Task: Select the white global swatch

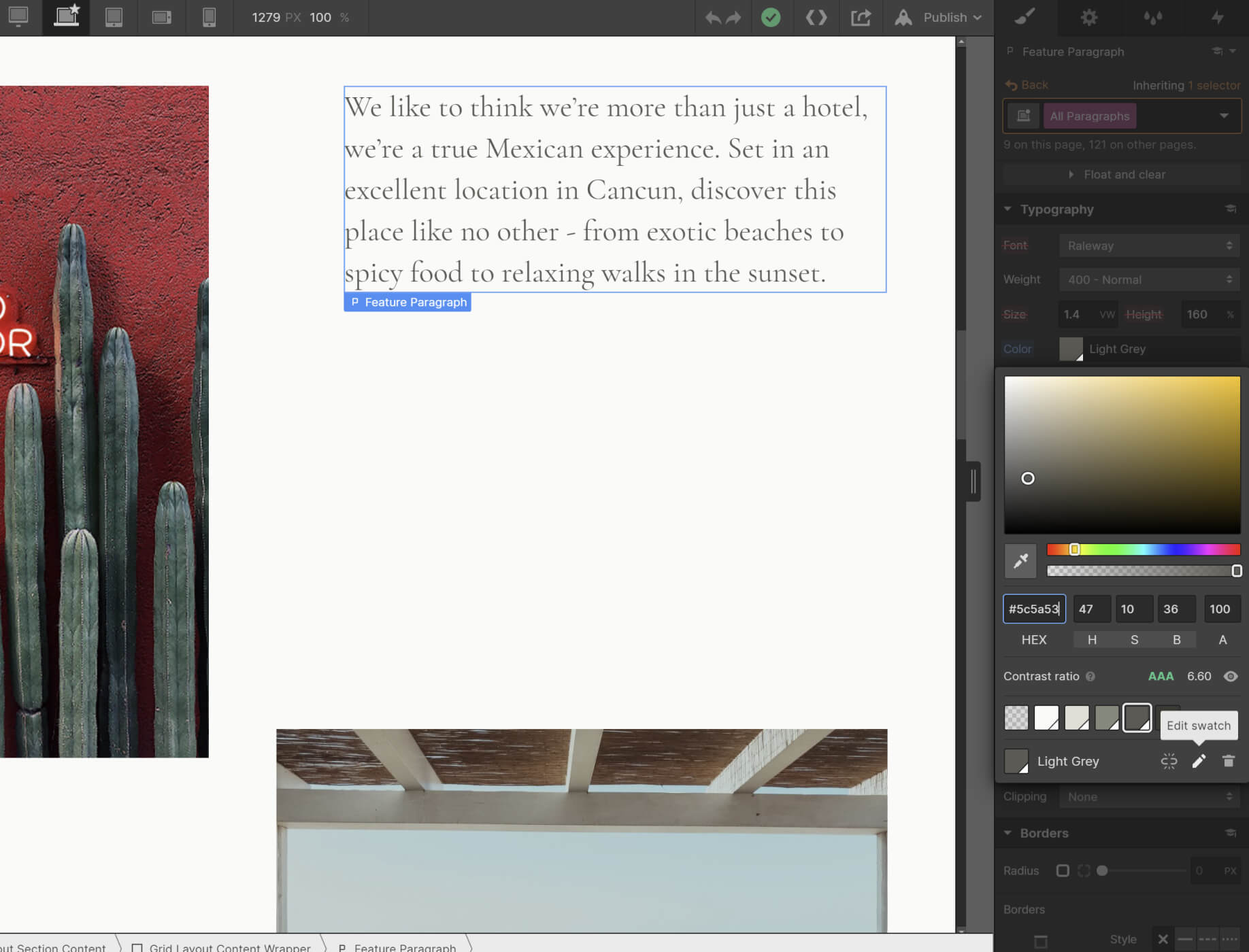Action: pyautogui.click(x=1046, y=718)
